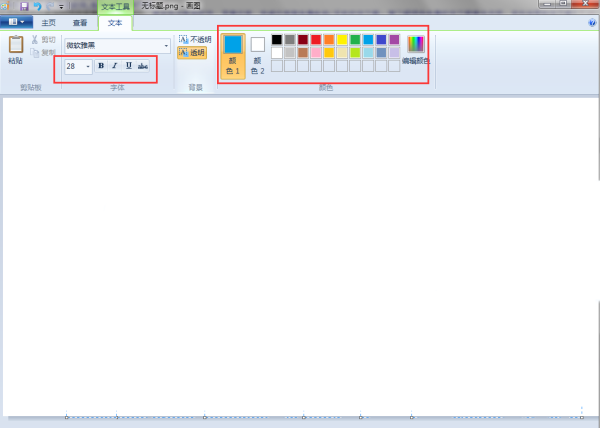This screenshot has height=428, width=600.
Task: Toggle Italic text formatting
Action: coord(115,66)
